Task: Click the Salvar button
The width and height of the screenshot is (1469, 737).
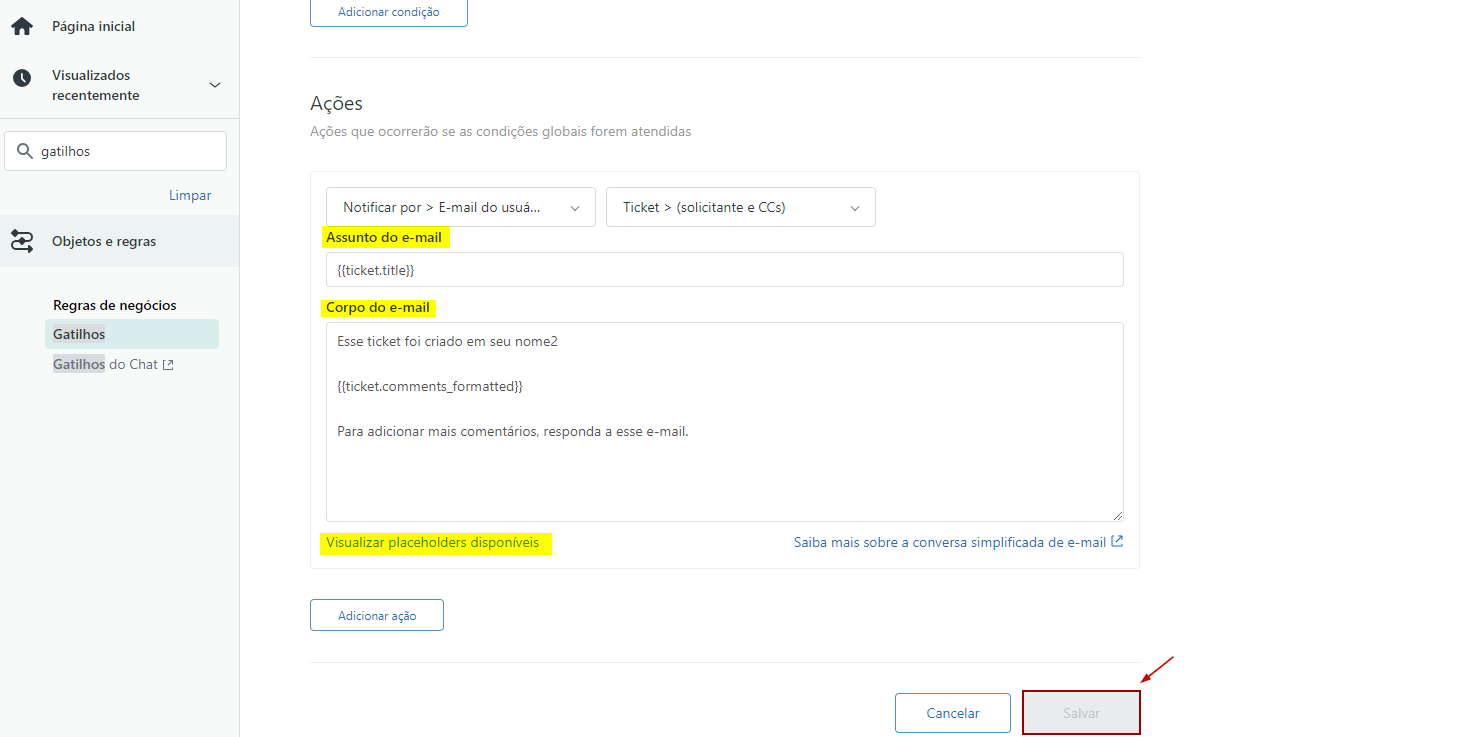Action: coord(1081,713)
